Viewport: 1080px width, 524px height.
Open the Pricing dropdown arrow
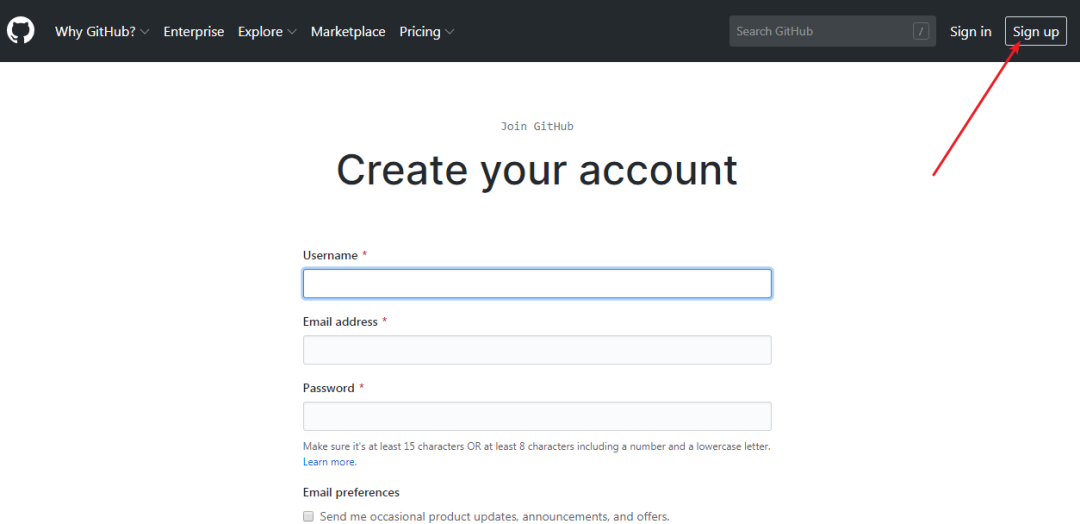pos(449,32)
